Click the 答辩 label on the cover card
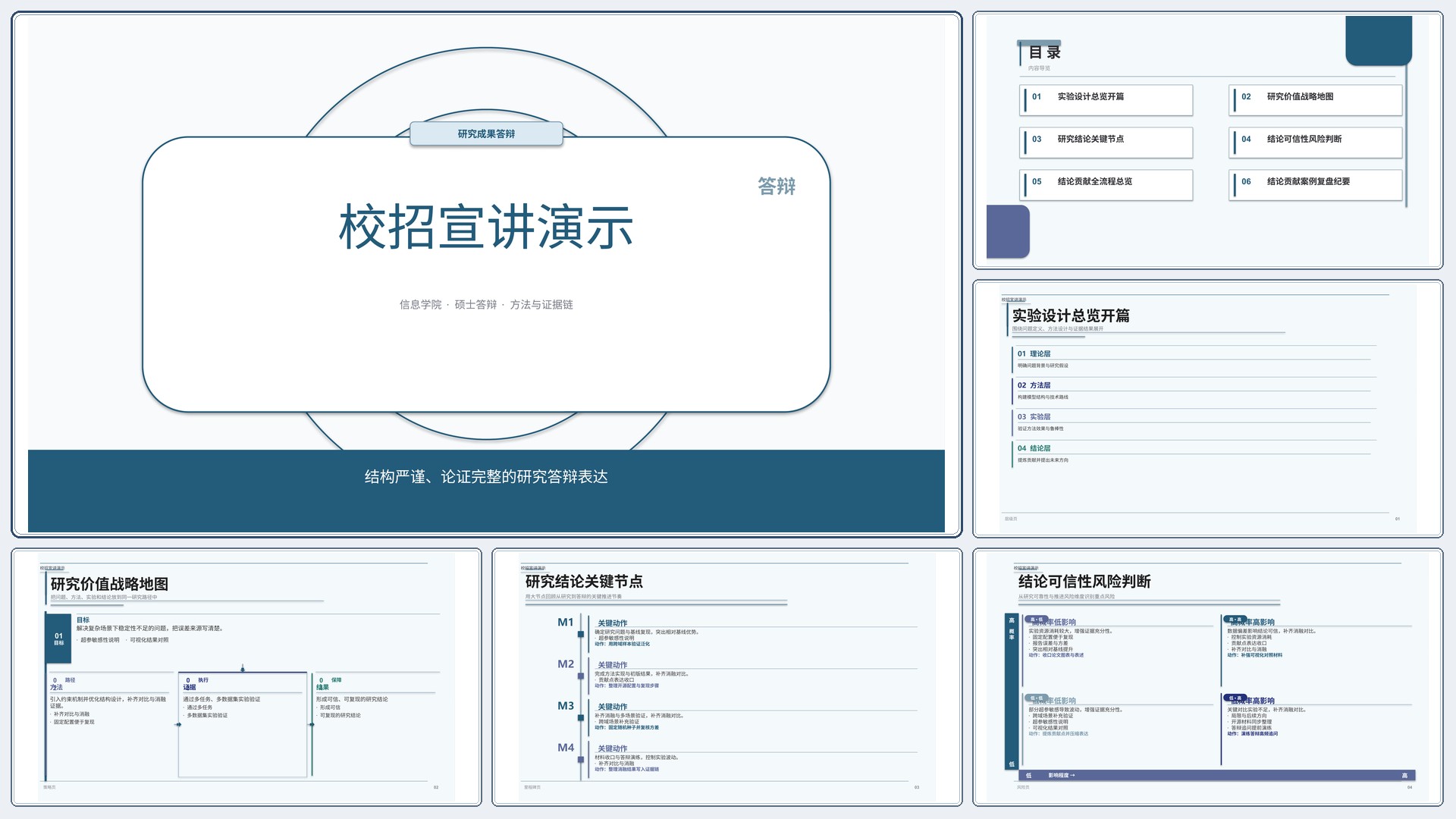The width and height of the screenshot is (1456, 819). [x=777, y=187]
